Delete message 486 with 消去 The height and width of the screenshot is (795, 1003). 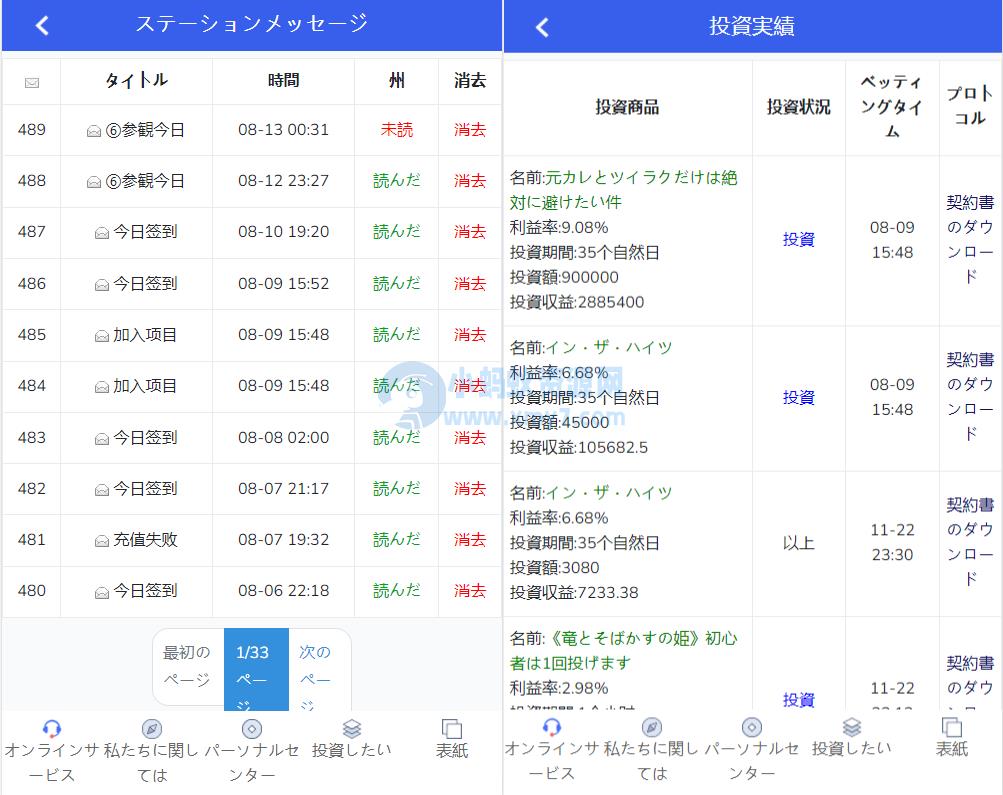470,283
